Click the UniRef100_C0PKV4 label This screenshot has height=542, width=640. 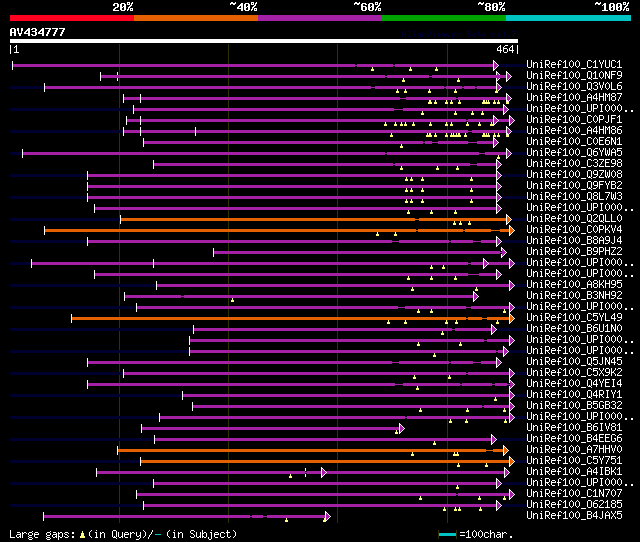(x=574, y=230)
